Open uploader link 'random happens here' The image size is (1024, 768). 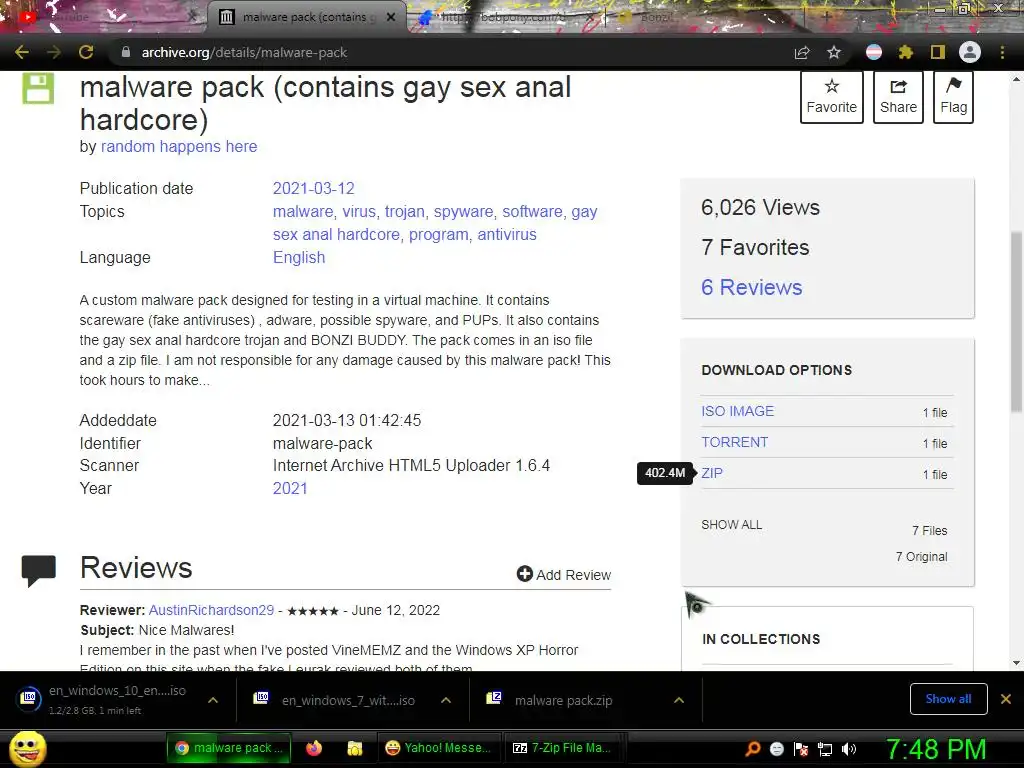179,146
